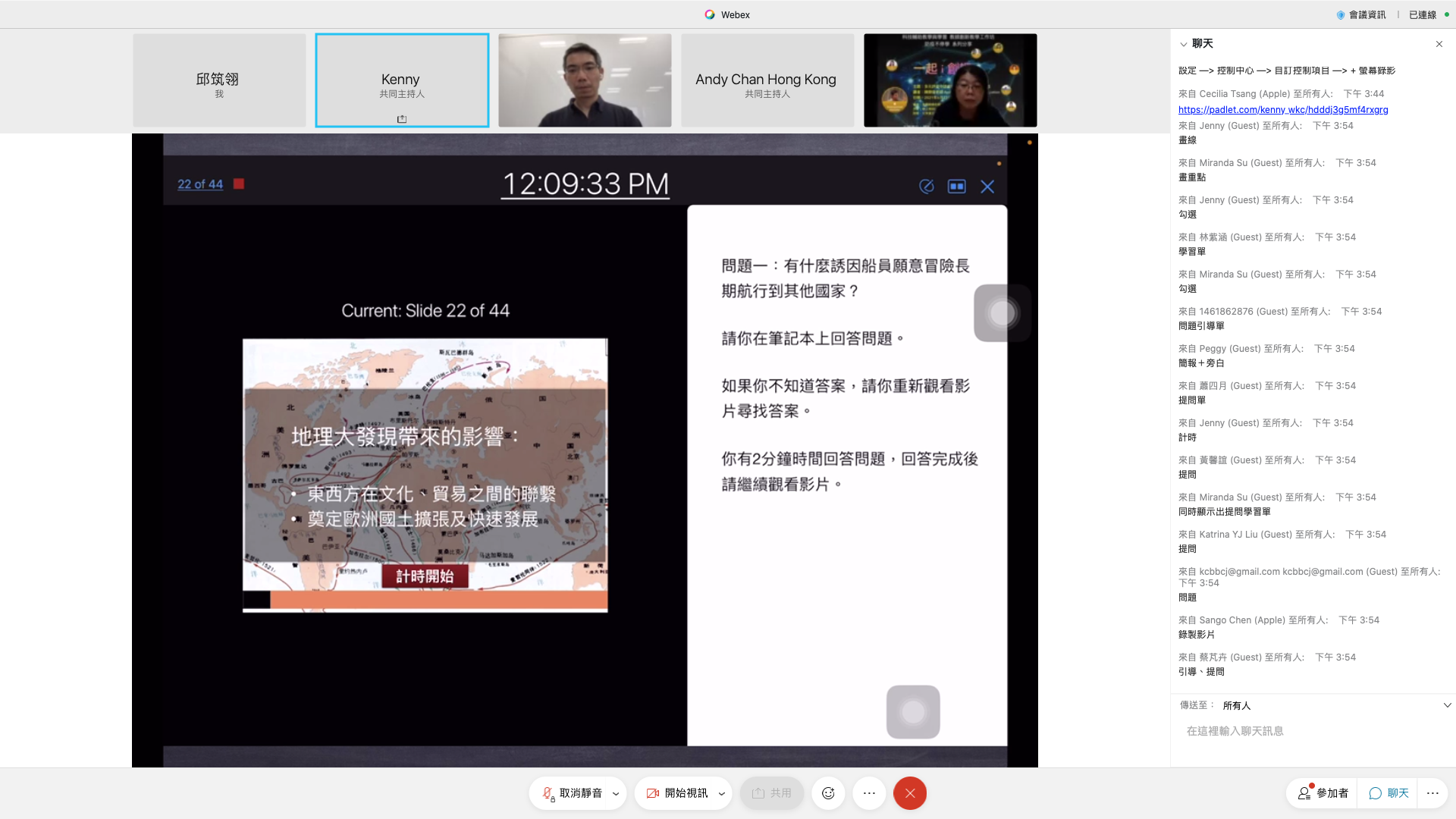Image resolution: width=1456 pixels, height=819 pixels.
Task: Click the shared presentation pen tool icon
Action: pos(926,187)
